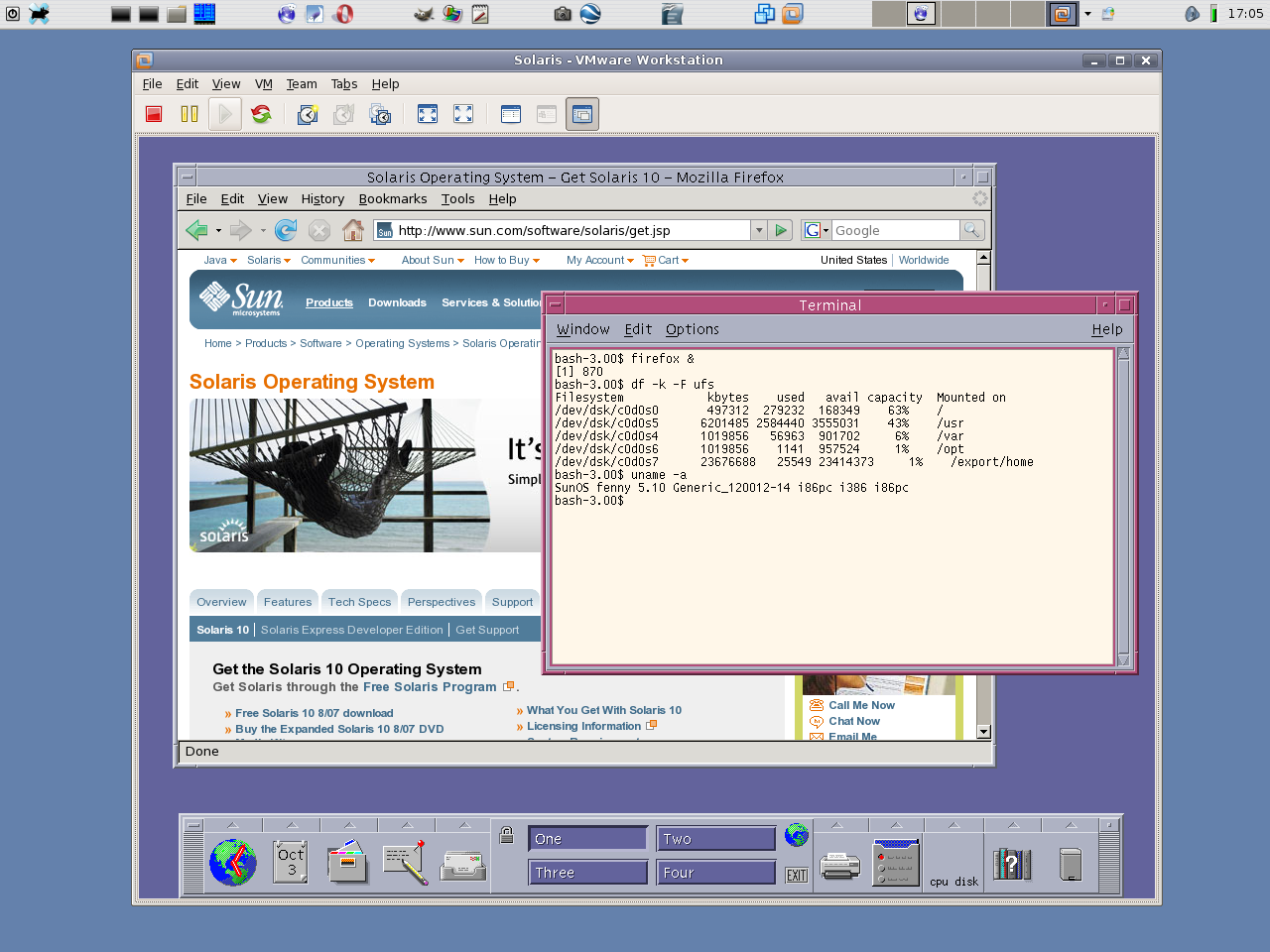Enter VMware full screen mode
The width and height of the screenshot is (1270, 952).
coord(463,114)
